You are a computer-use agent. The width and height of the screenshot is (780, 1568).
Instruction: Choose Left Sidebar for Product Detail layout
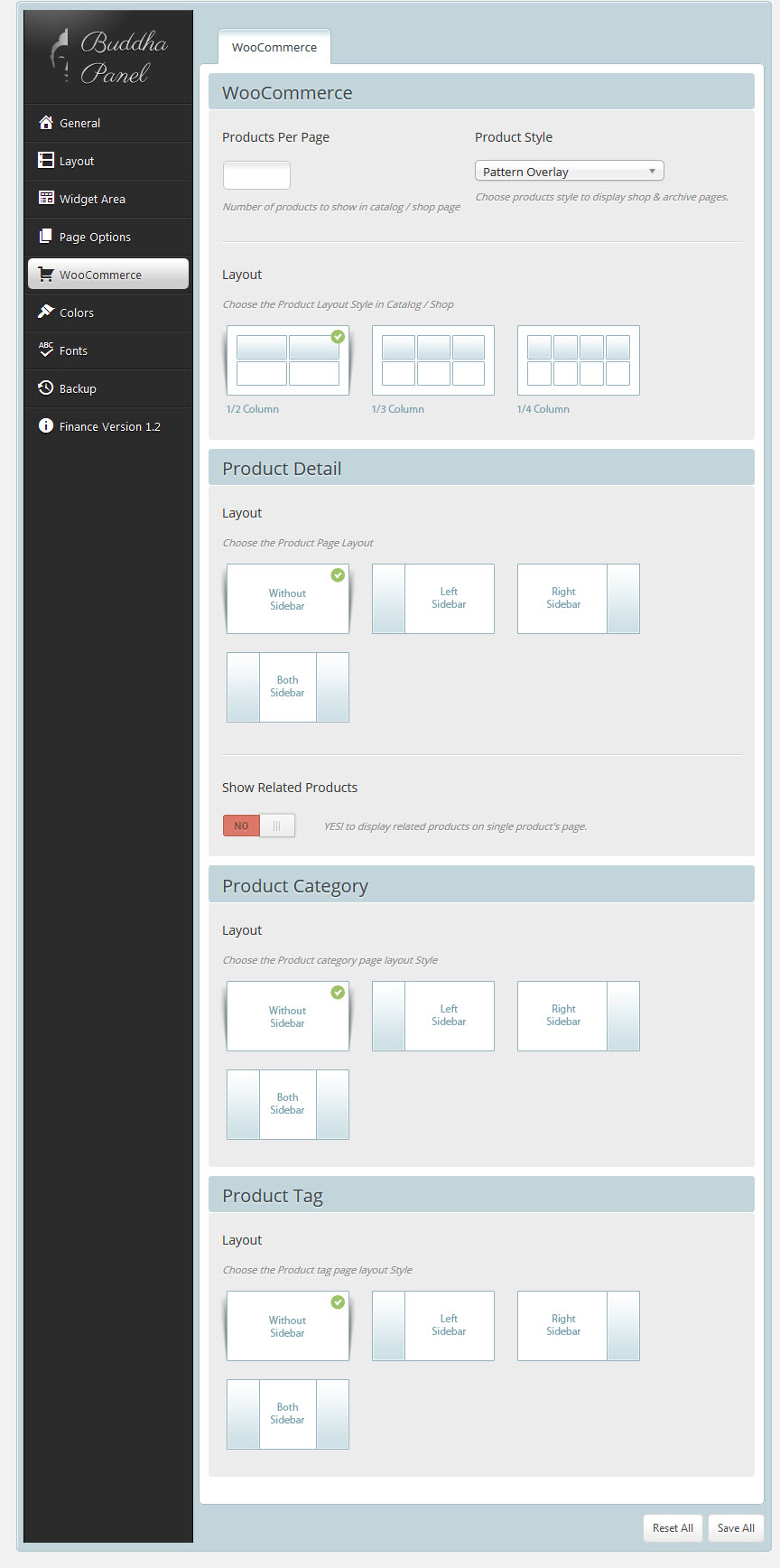[x=433, y=599]
